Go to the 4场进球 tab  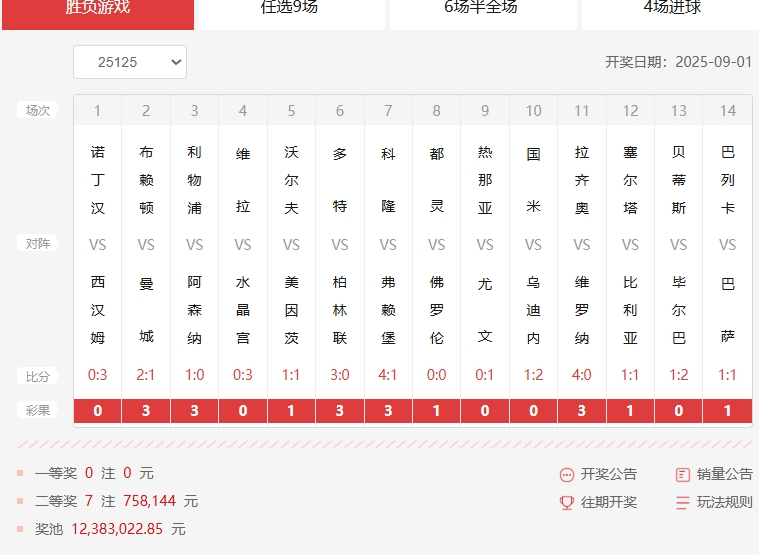click(671, 9)
